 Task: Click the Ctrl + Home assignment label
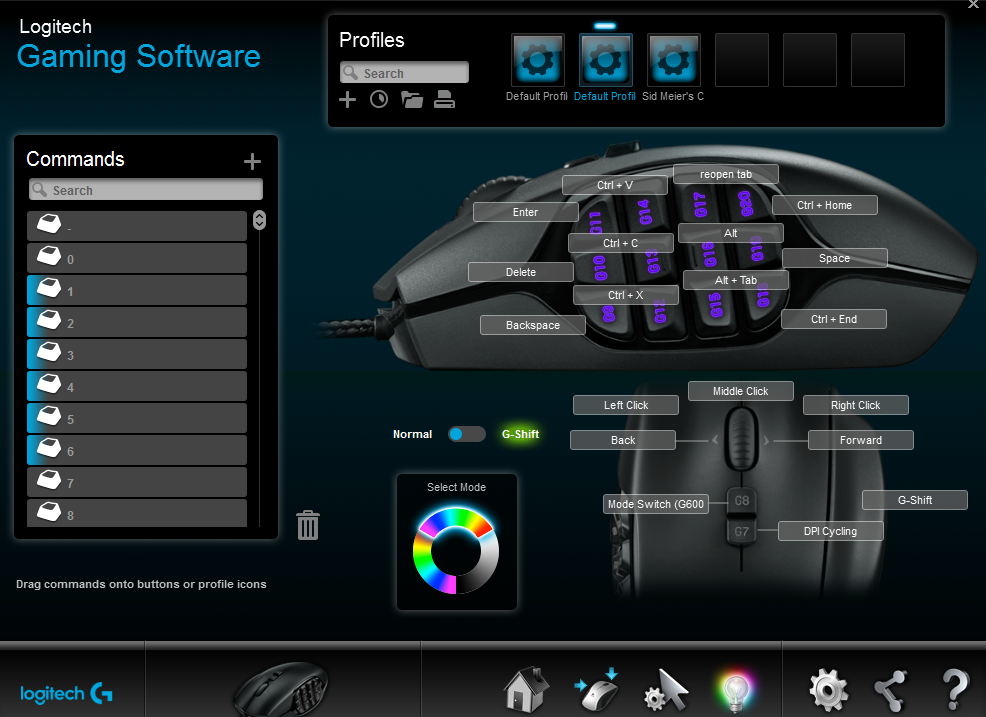coord(824,205)
